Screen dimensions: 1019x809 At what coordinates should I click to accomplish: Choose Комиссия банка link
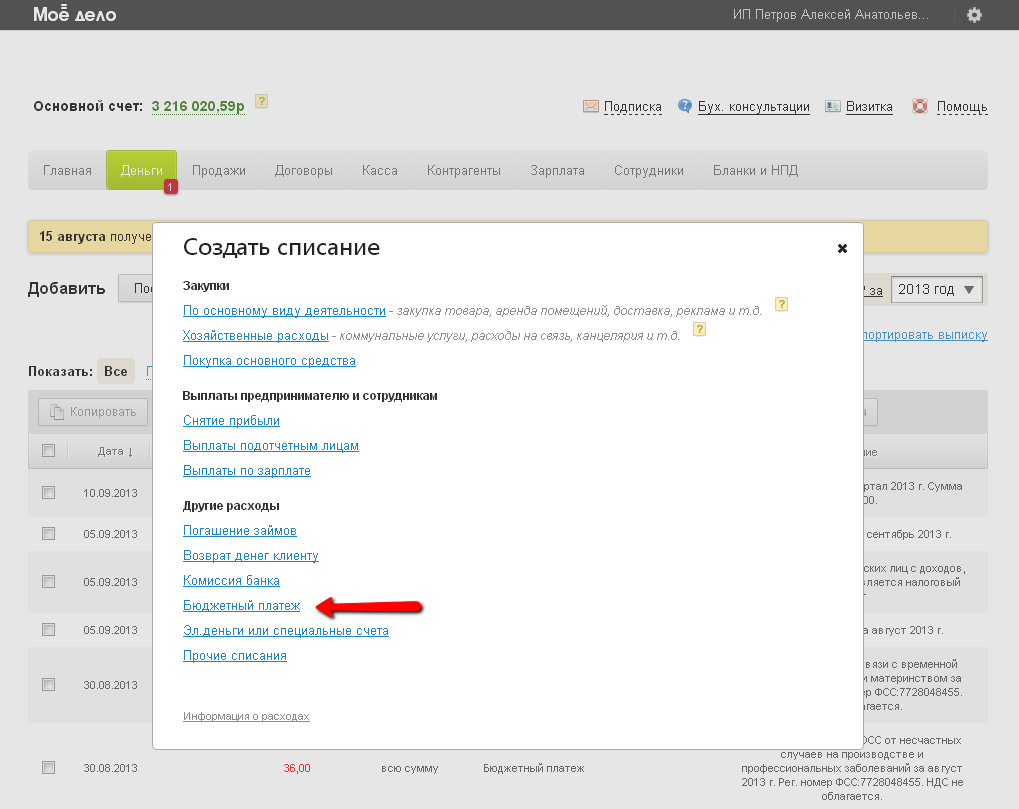pos(231,580)
